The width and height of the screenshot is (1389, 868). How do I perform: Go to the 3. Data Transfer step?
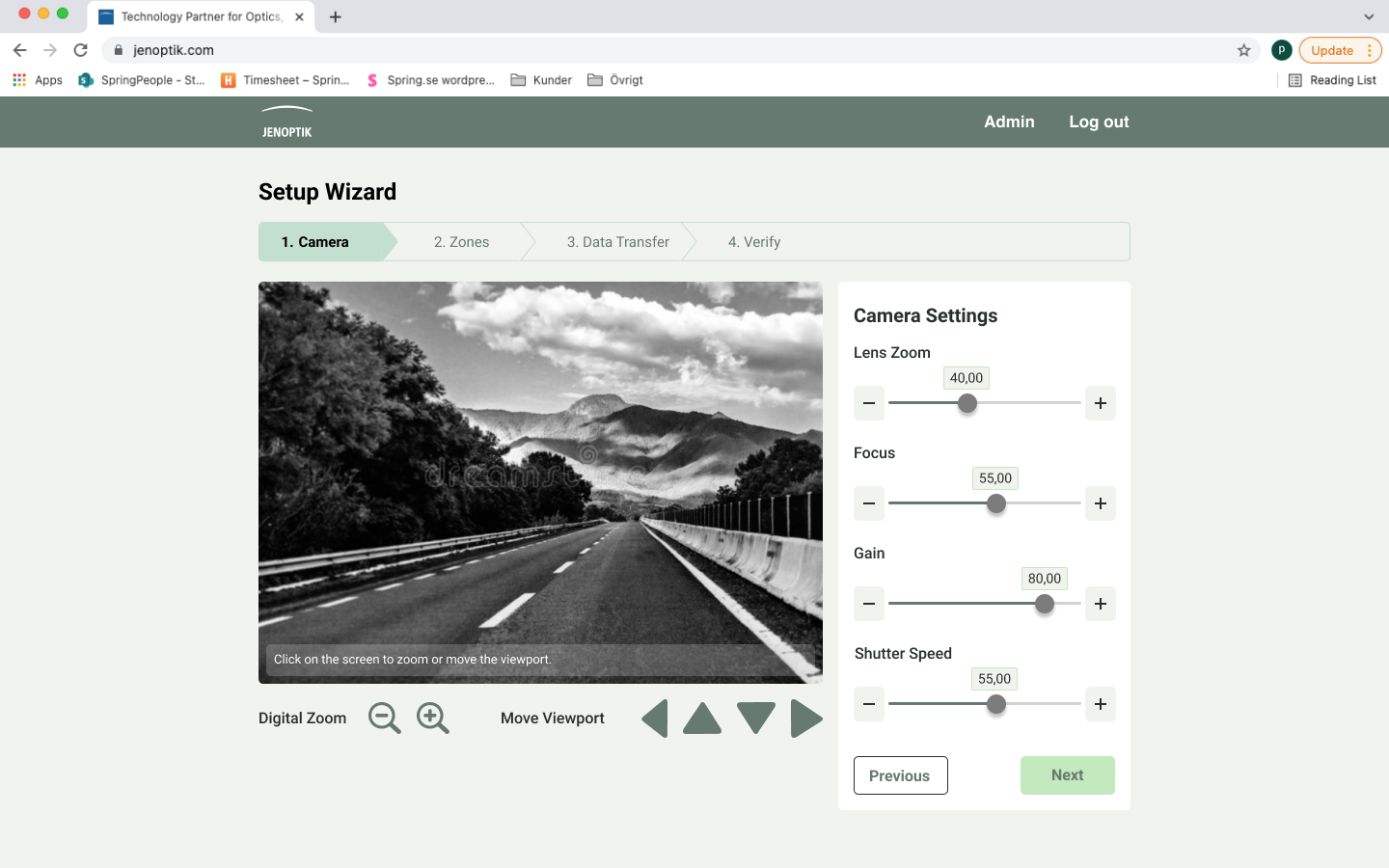pyautogui.click(x=618, y=242)
